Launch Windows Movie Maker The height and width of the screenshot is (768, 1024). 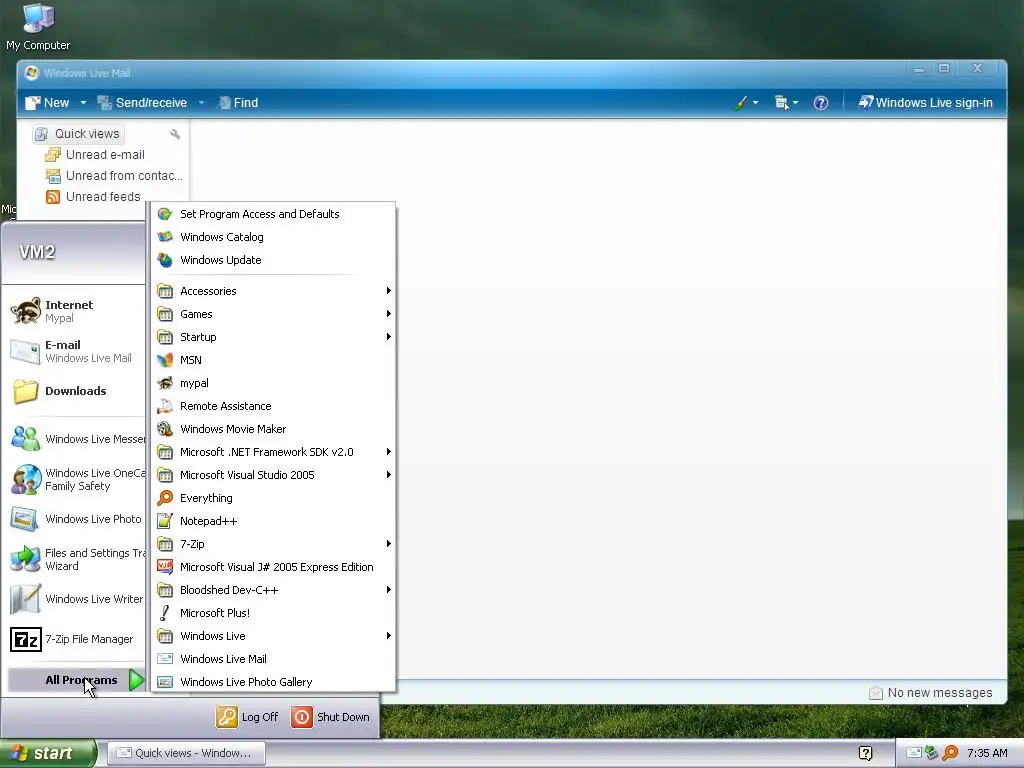click(273, 429)
